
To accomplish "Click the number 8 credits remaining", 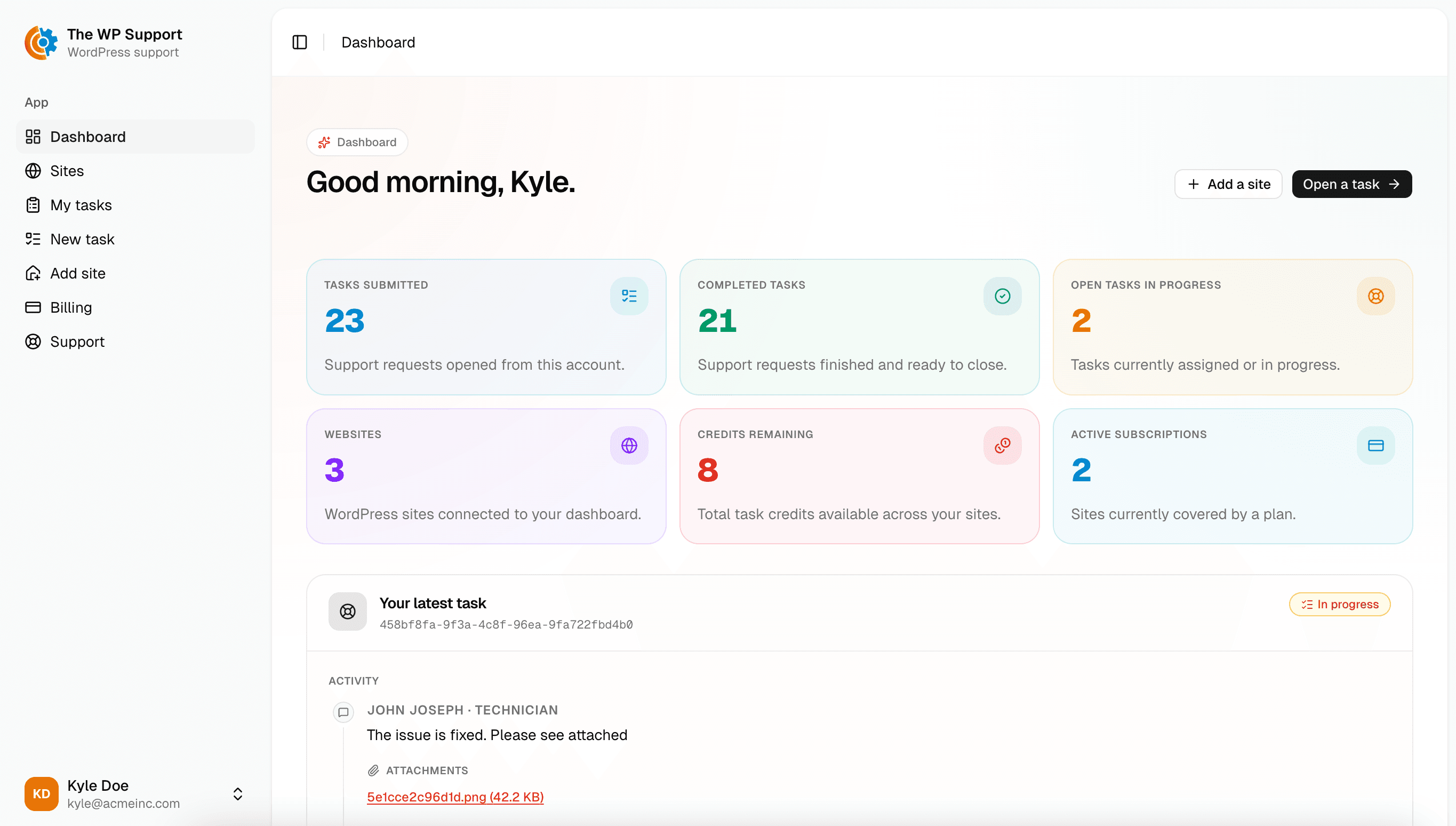I will [708, 470].
